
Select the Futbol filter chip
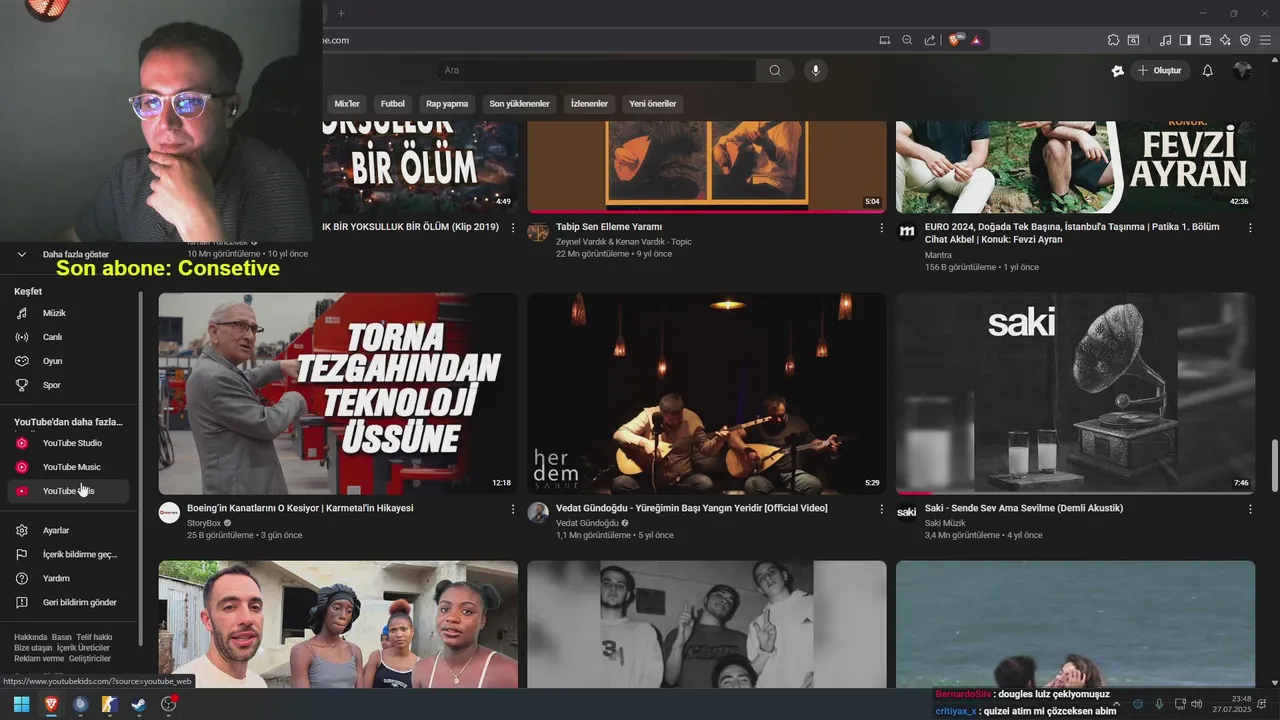pos(393,104)
